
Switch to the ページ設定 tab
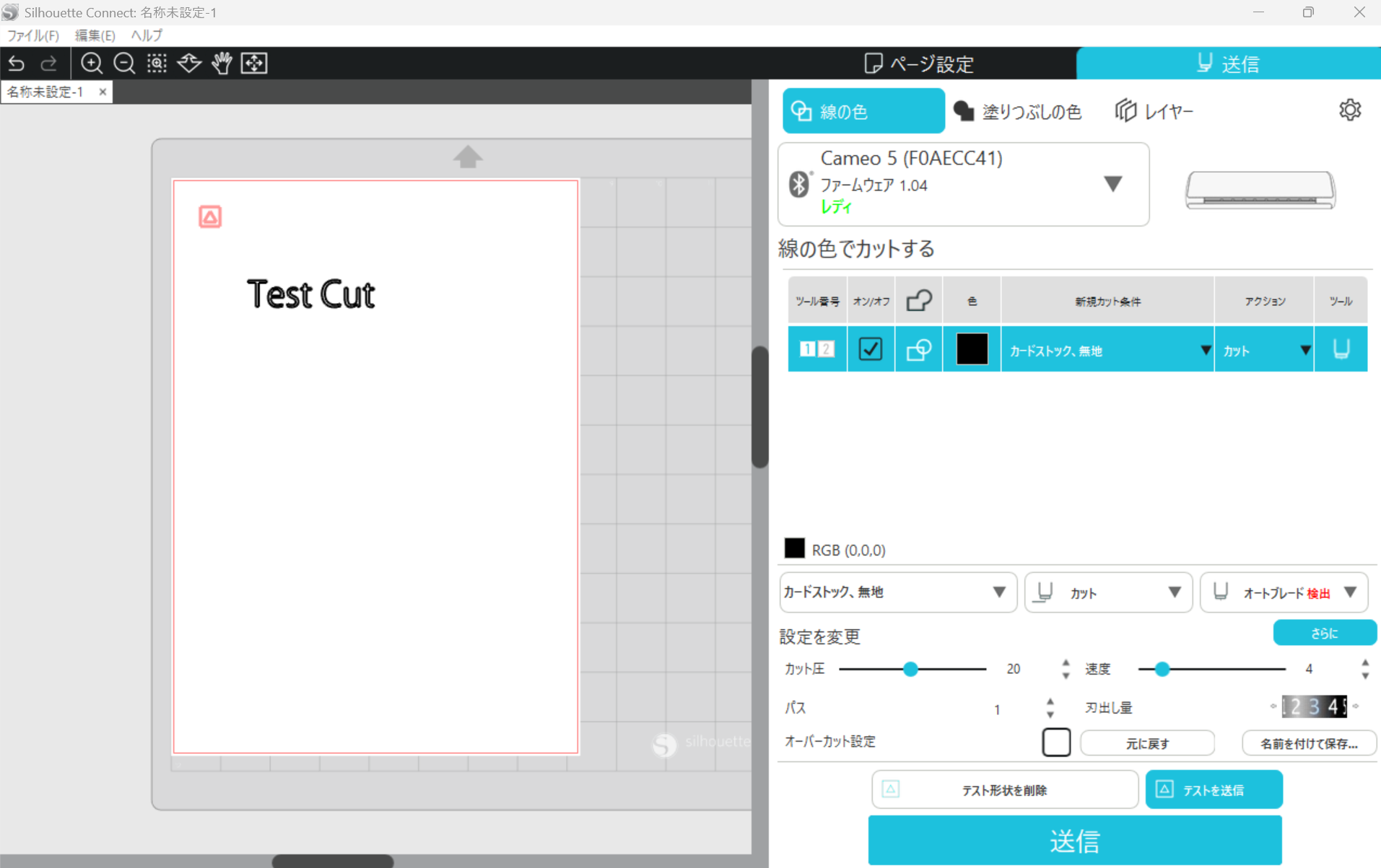click(x=919, y=63)
